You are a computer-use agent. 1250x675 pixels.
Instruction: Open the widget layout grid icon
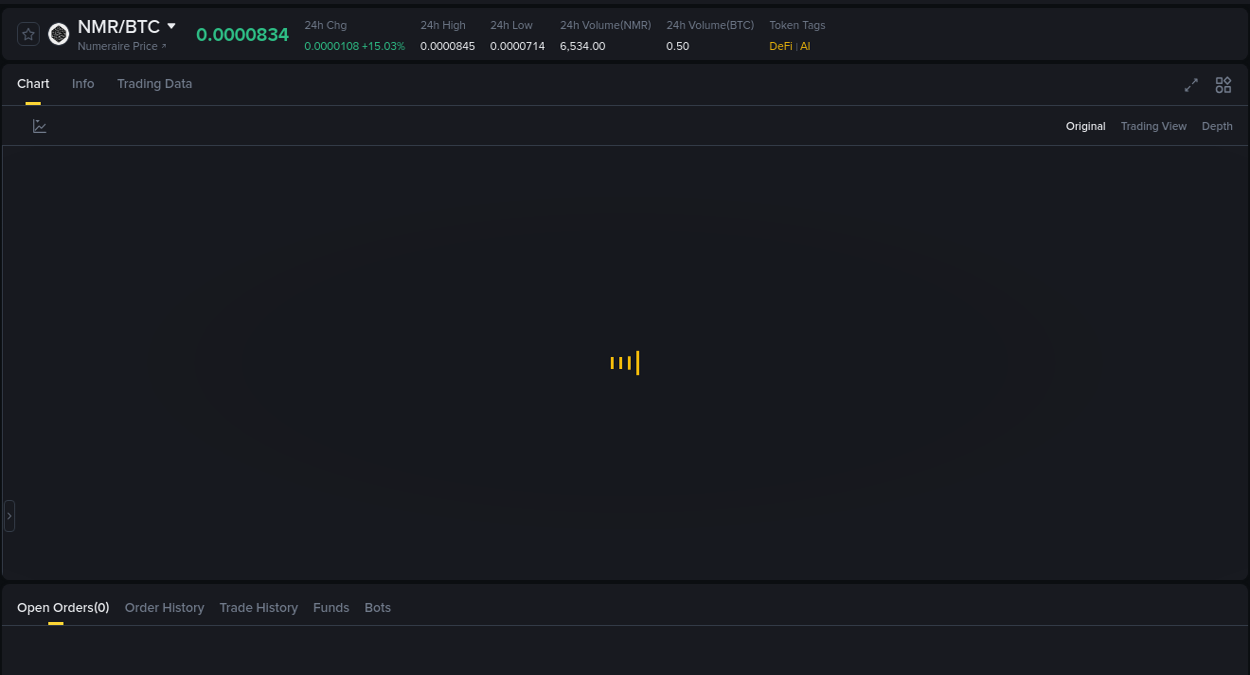coord(1223,85)
